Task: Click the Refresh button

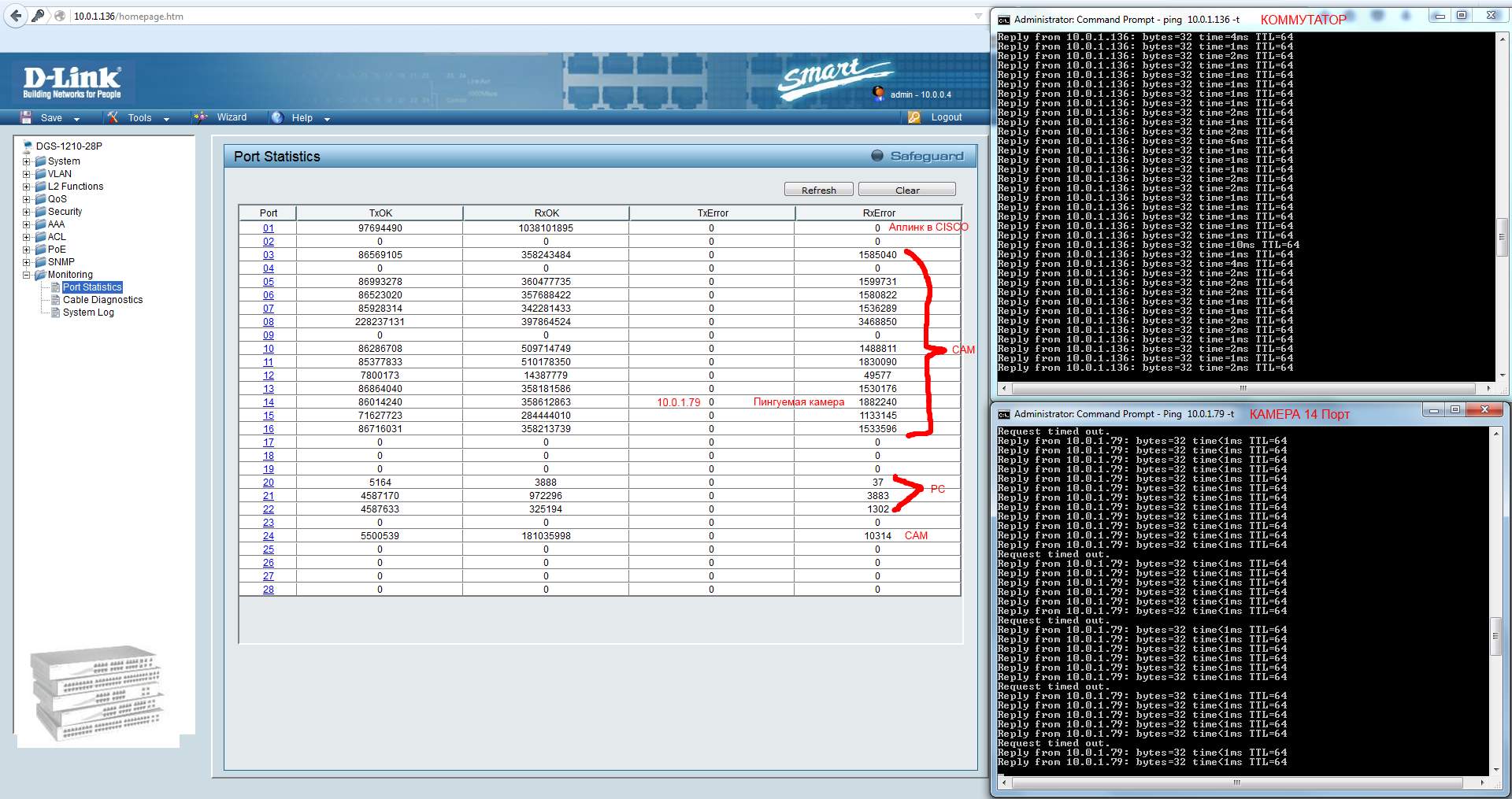Action: (x=819, y=190)
